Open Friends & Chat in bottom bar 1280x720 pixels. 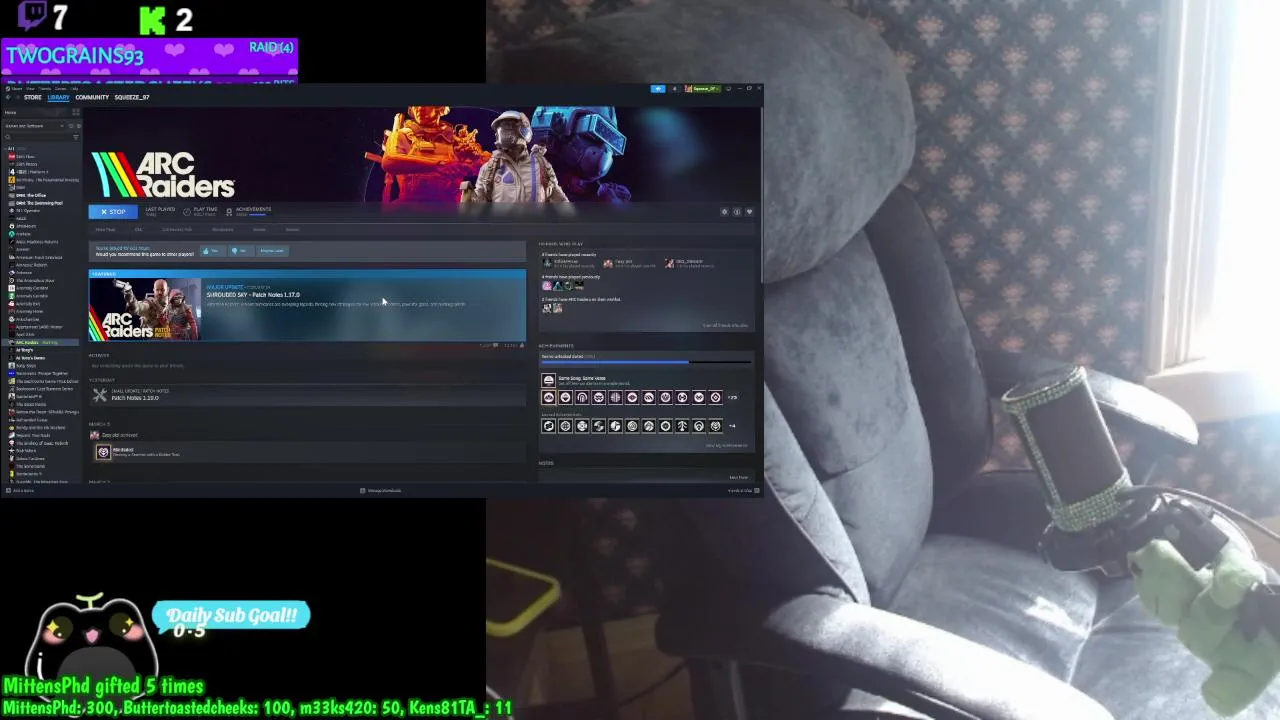coord(743,490)
